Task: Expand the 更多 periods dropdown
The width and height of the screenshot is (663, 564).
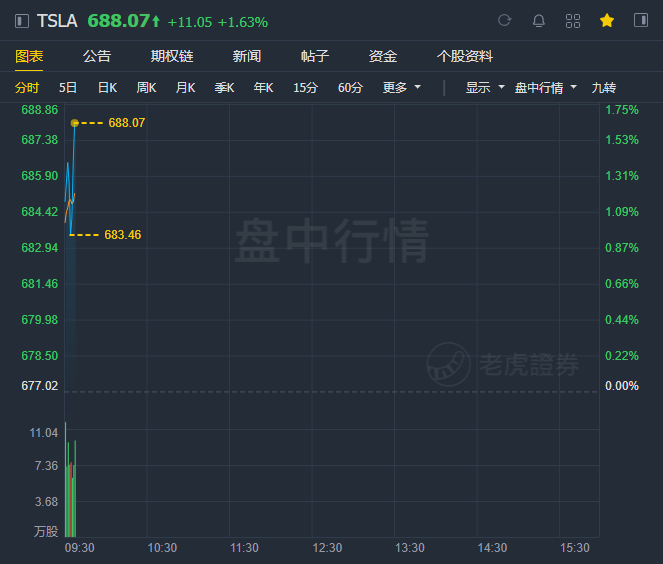Action: [x=402, y=88]
